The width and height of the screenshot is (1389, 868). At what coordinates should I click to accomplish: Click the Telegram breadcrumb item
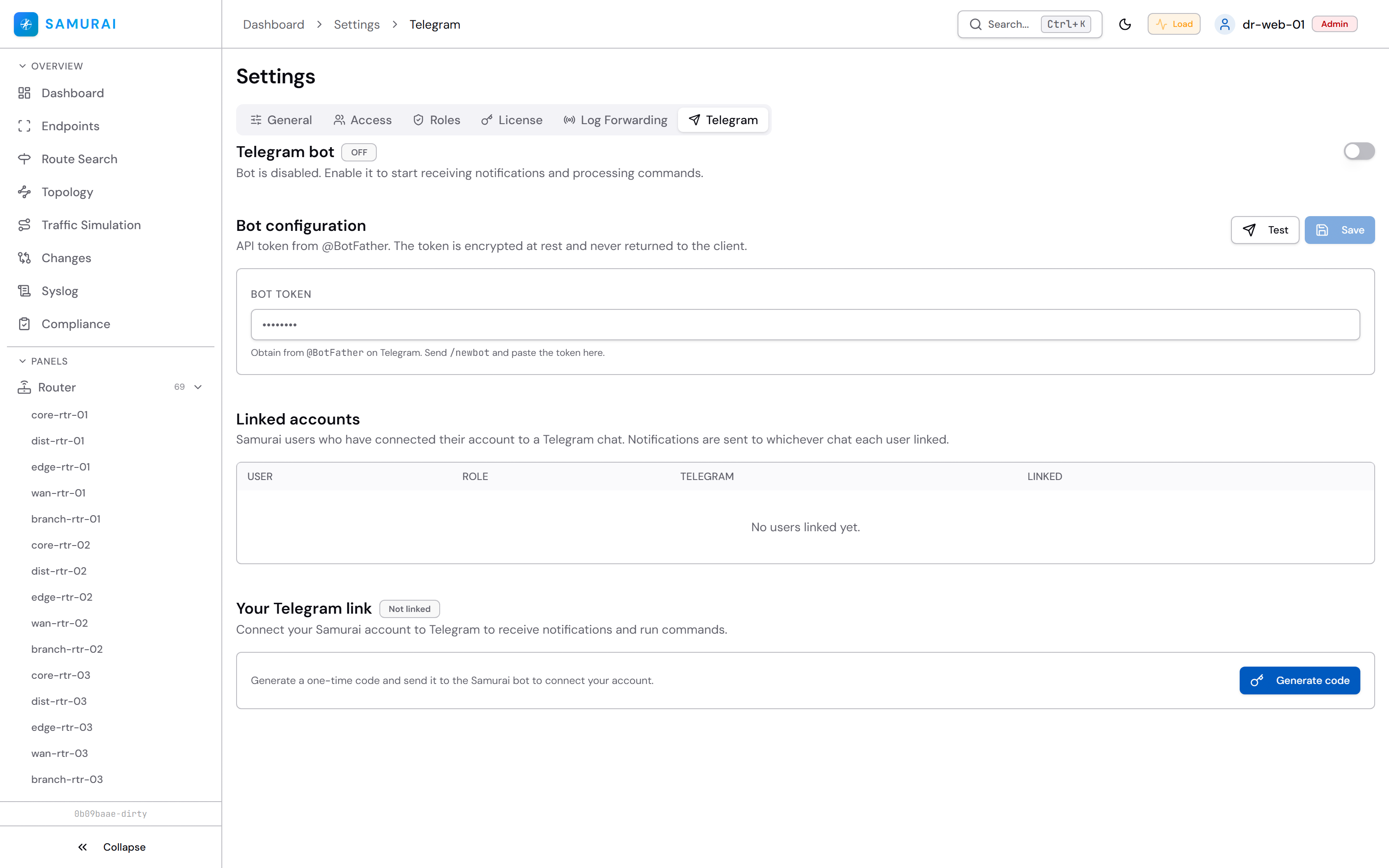435,25
